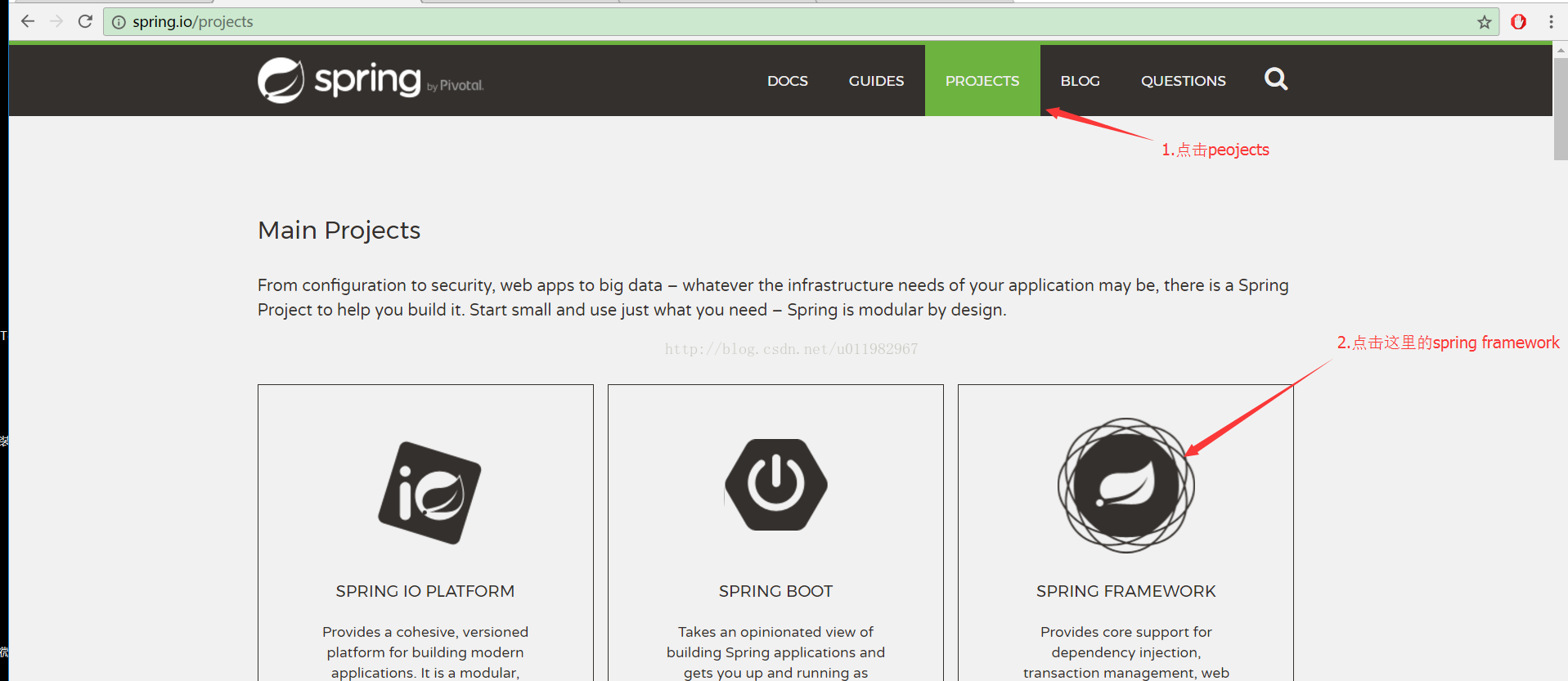Open the search magnifier in the navbar

click(1276, 79)
